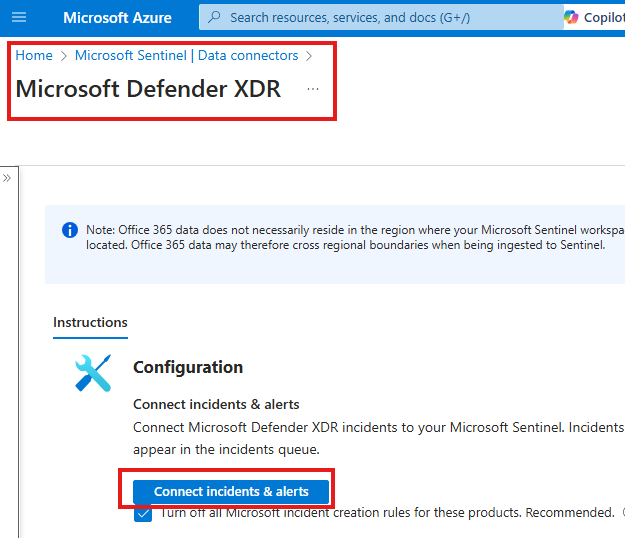Click the info icon in the Office 365 note

70,230
